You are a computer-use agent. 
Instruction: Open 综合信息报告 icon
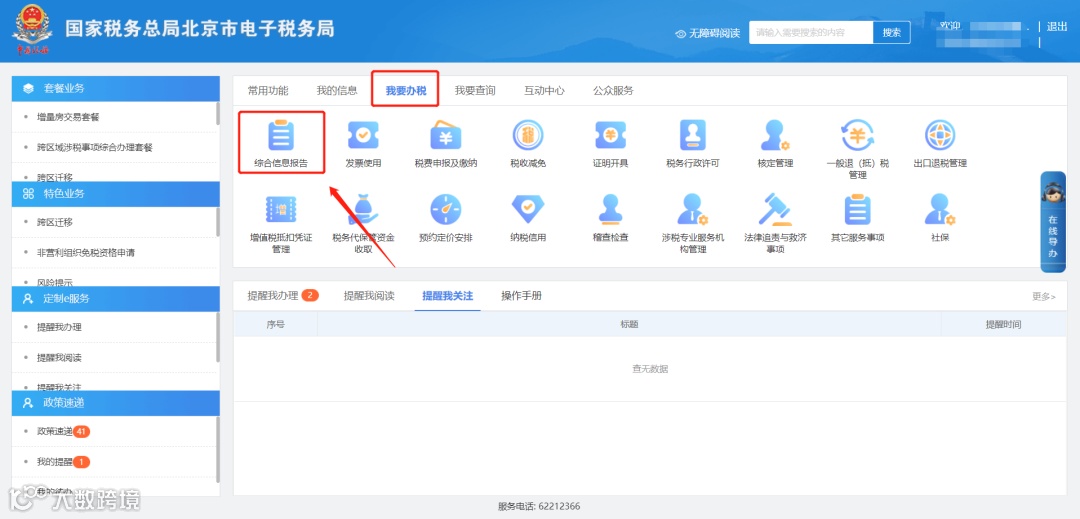[280, 135]
